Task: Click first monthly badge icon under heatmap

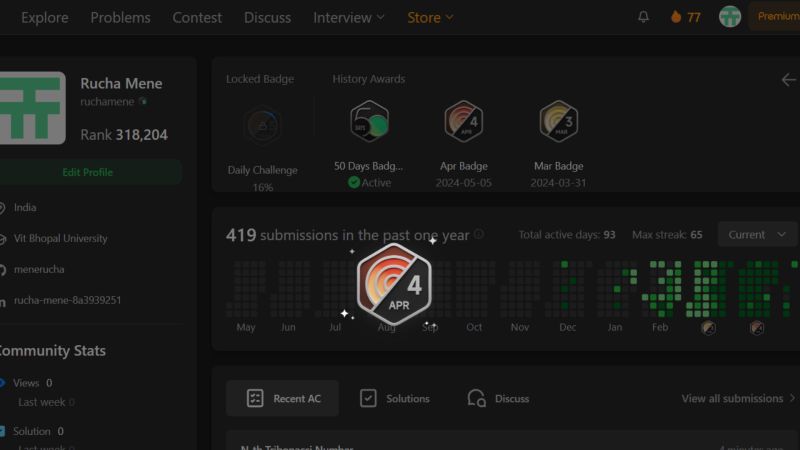Action: (x=708, y=328)
